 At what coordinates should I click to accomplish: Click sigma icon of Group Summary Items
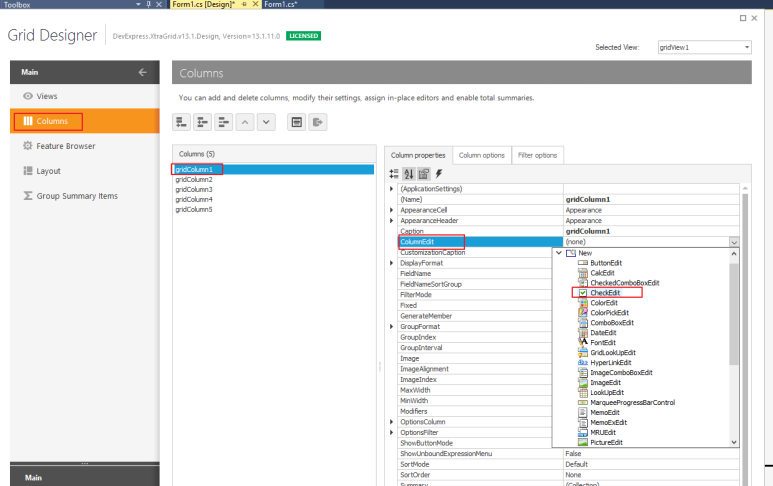coord(28,196)
